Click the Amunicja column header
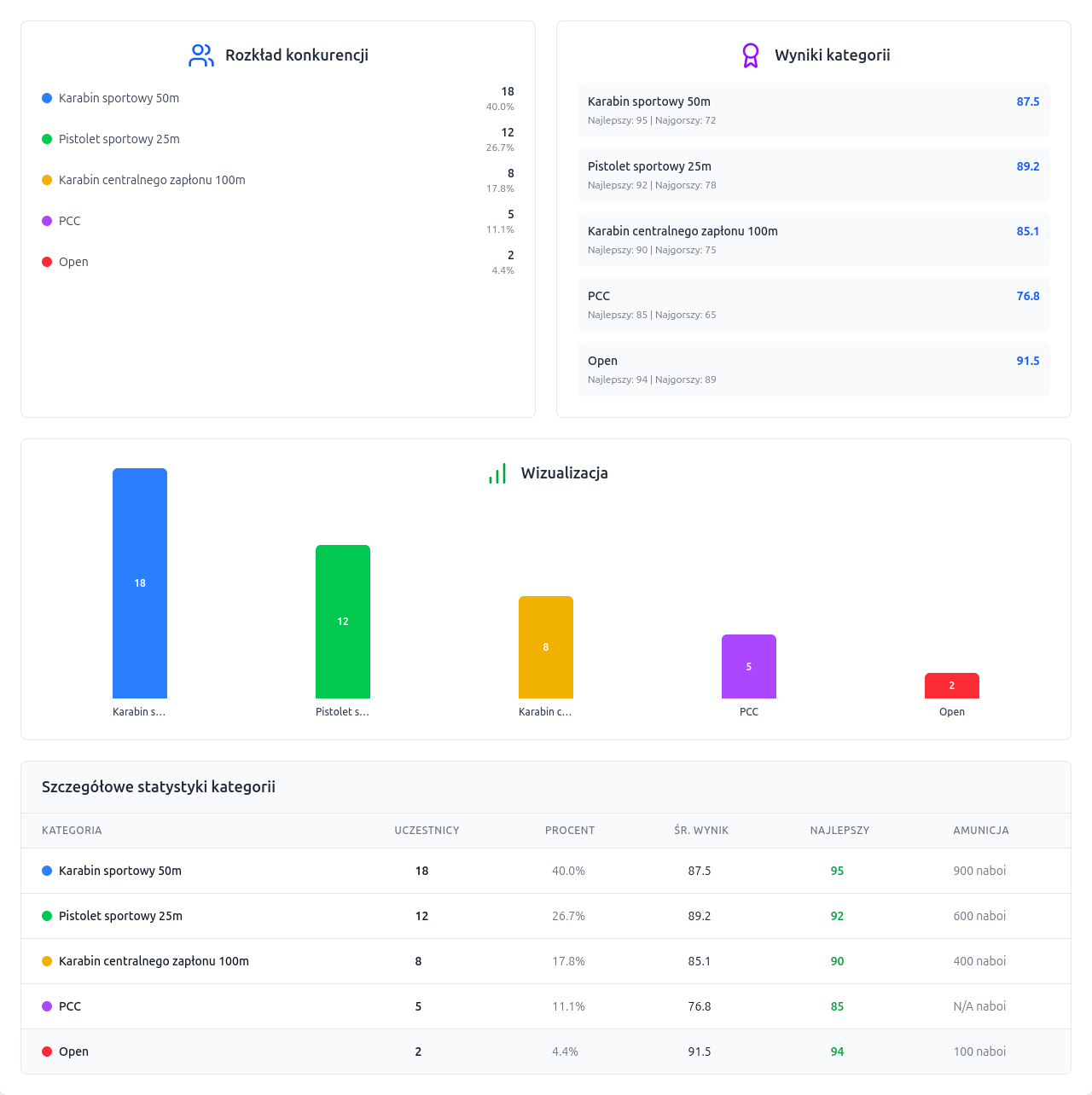The image size is (1092, 1095). tap(981, 831)
